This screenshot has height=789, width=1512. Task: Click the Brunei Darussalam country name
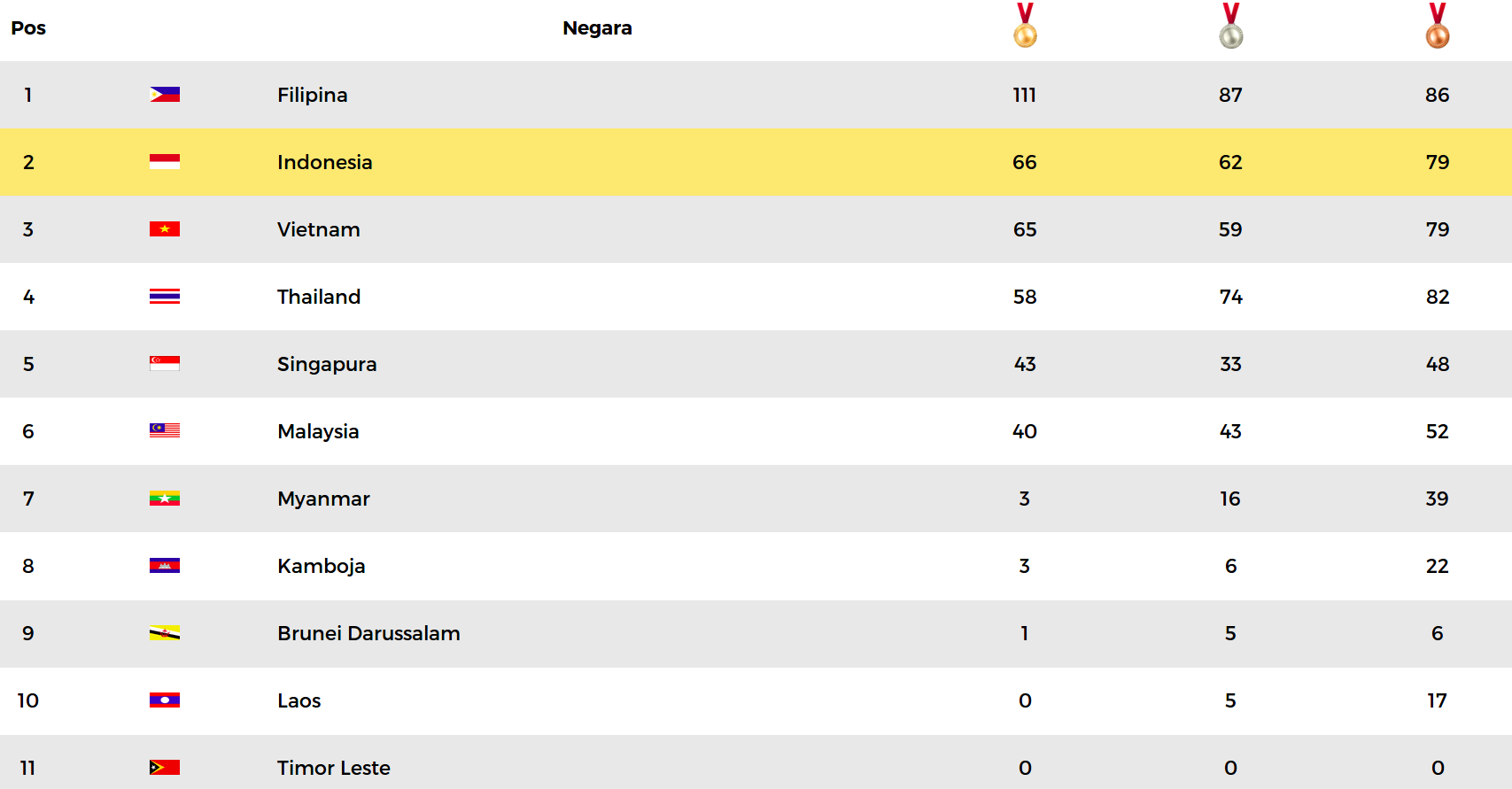368,633
